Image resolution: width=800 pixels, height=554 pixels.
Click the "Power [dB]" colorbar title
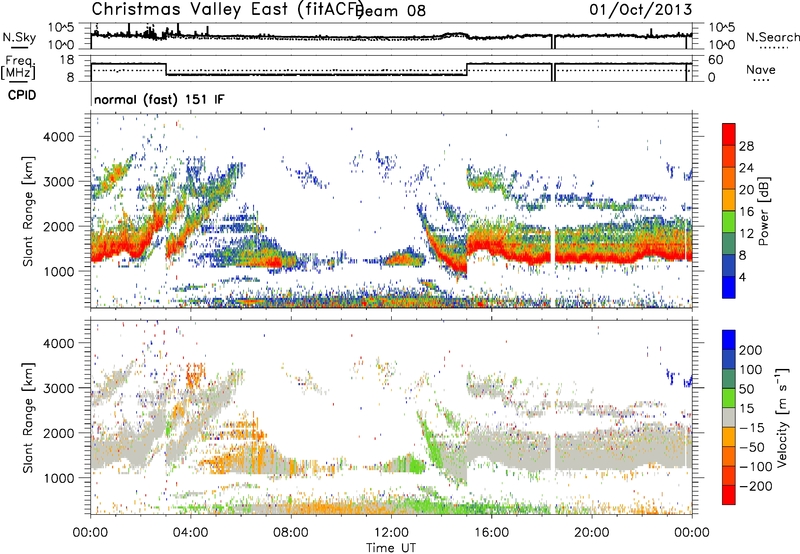point(763,211)
